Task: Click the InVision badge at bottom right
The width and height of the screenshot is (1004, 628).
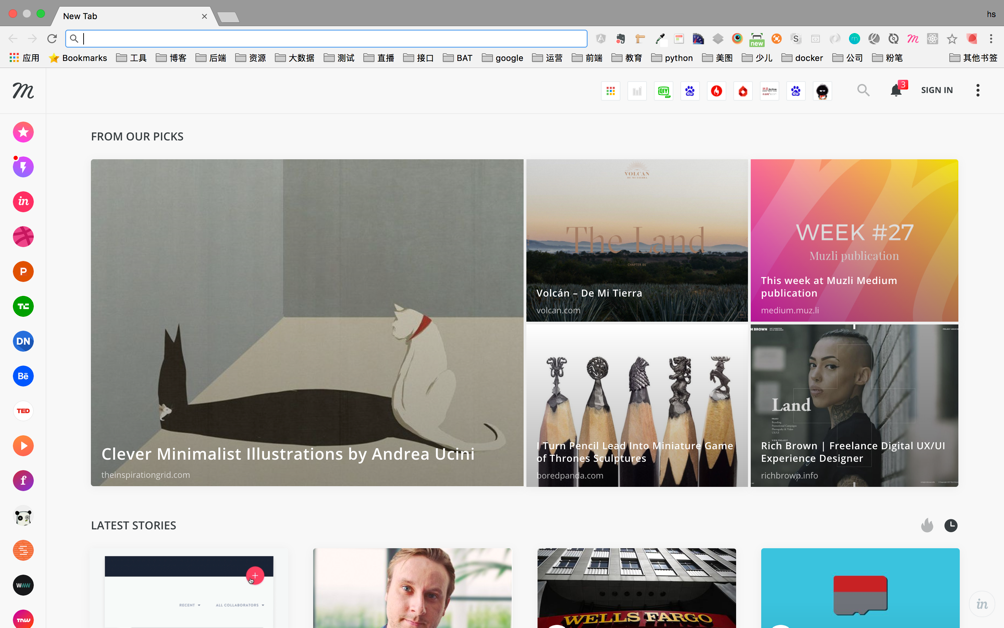Action: [982, 604]
